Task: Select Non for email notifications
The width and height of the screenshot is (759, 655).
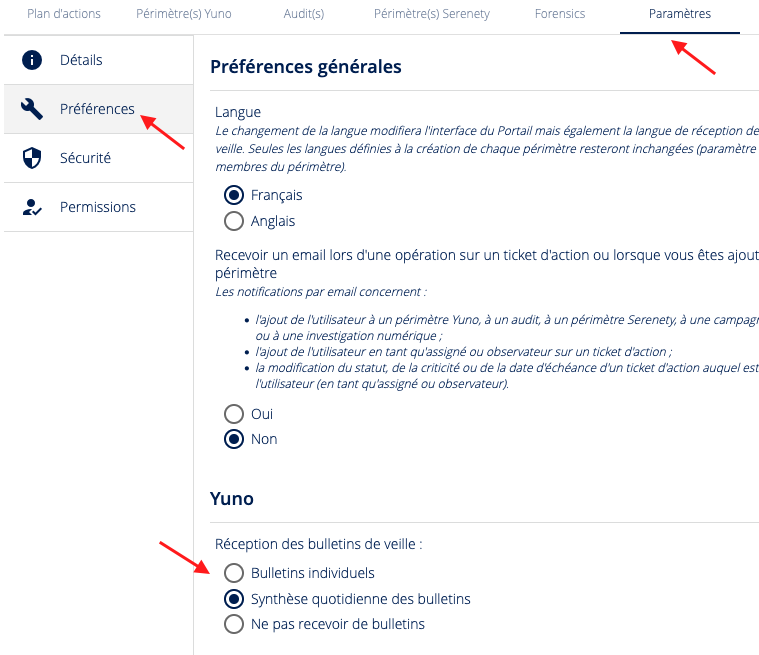Action: tap(234, 439)
